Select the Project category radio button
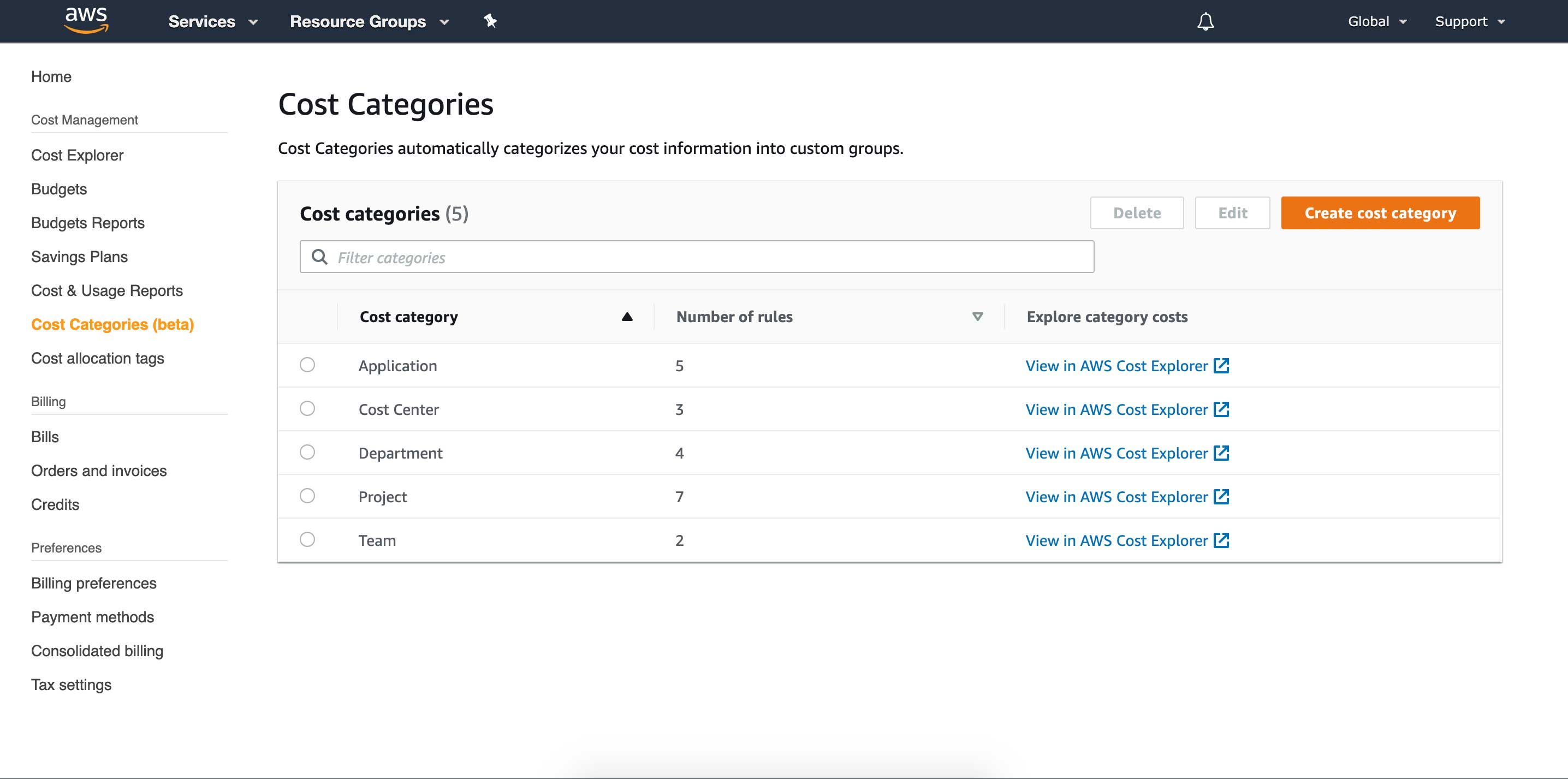Image resolution: width=1568 pixels, height=779 pixels. 307,496
